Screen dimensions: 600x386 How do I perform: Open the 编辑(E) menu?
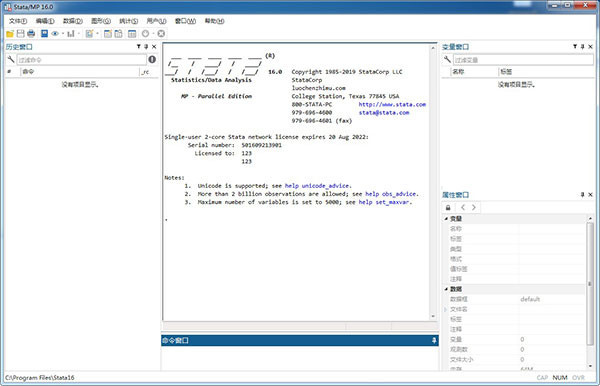(45, 21)
